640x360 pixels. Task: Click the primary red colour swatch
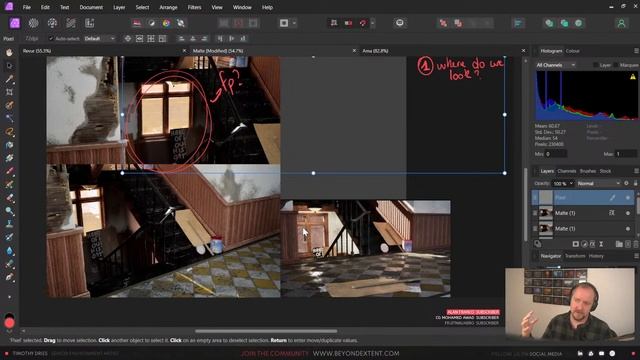9,323
